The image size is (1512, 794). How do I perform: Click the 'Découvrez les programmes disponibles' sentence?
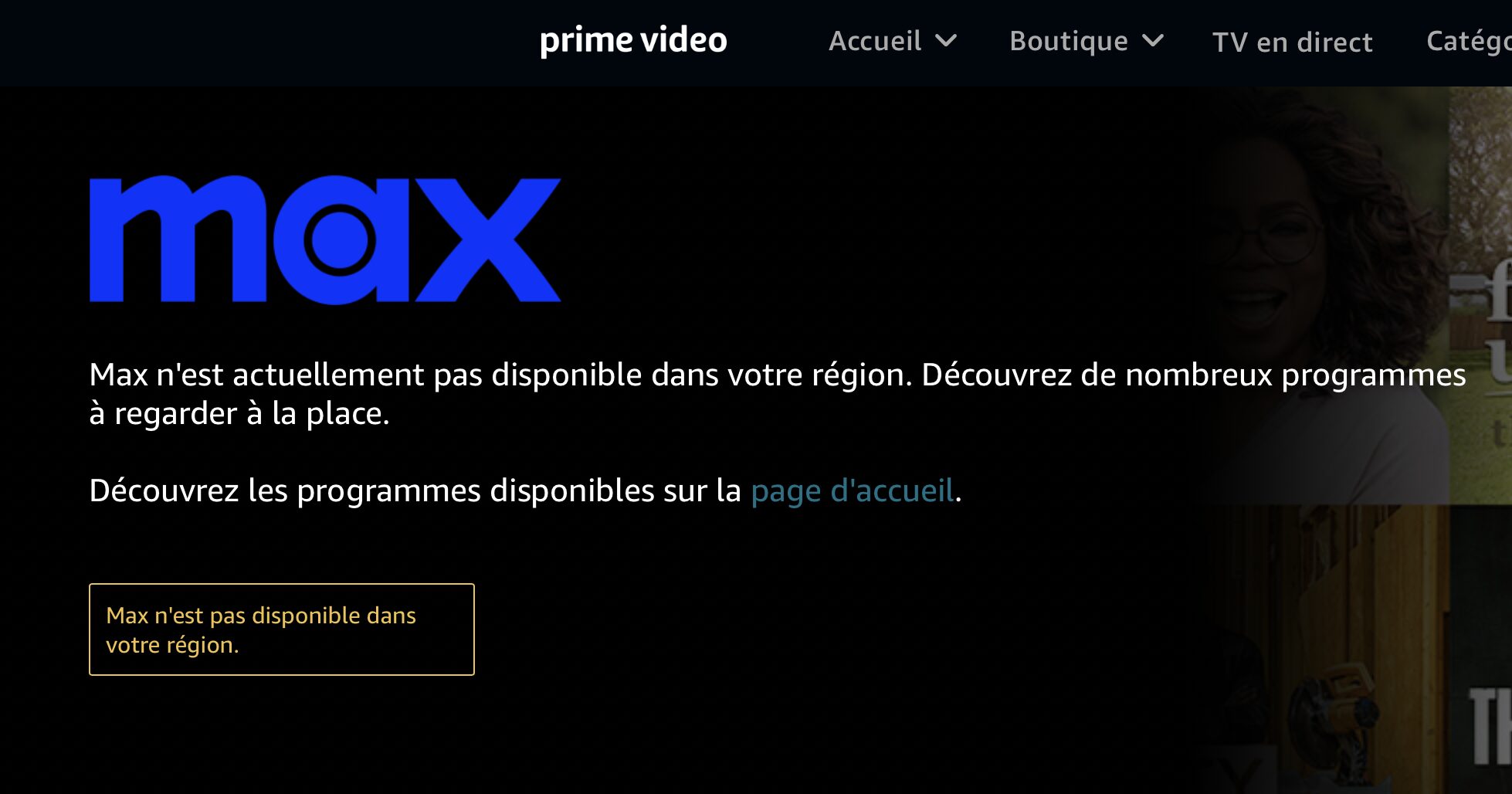click(525, 490)
